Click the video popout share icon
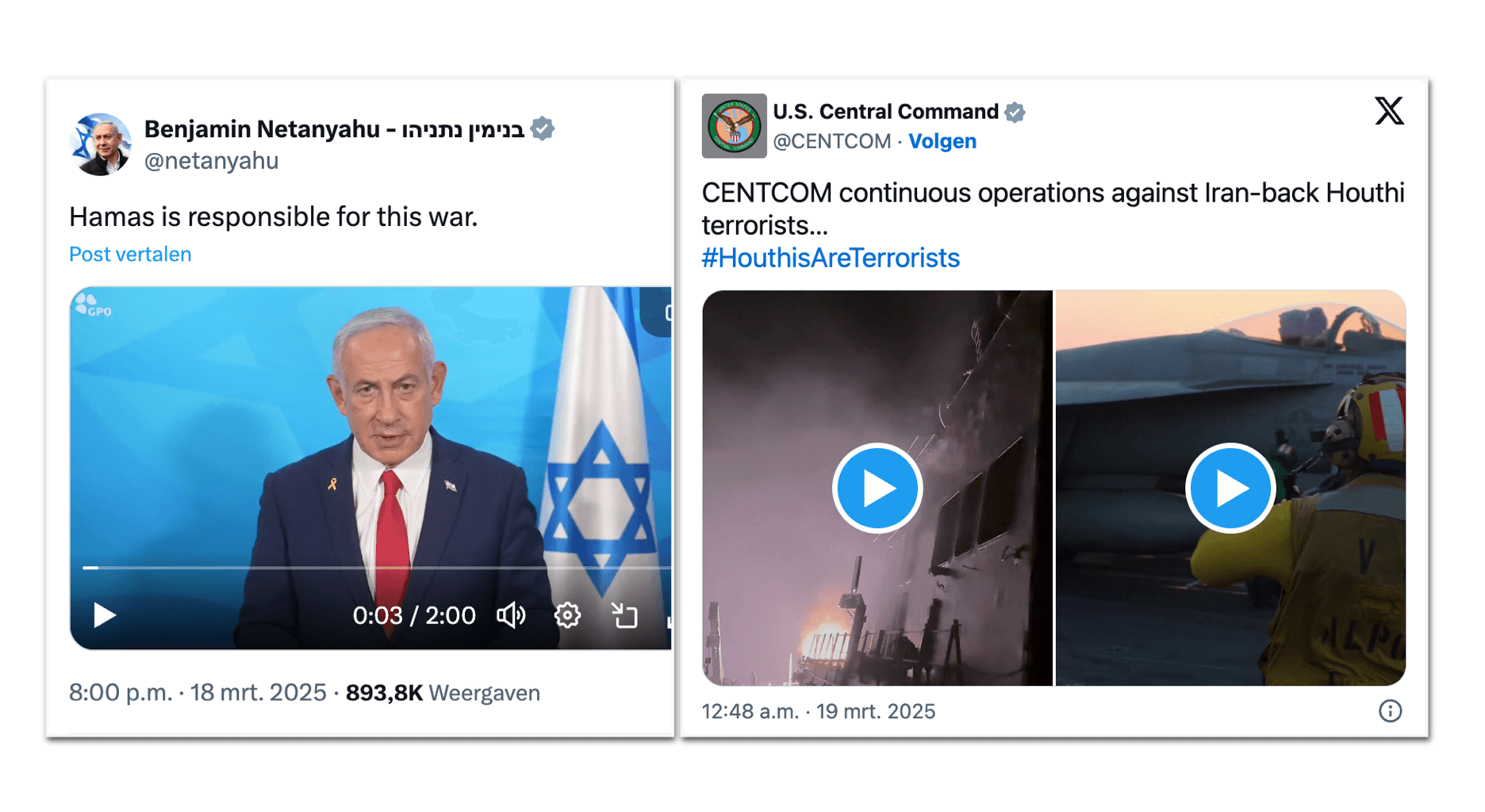The width and height of the screenshot is (1485, 812). [x=624, y=615]
